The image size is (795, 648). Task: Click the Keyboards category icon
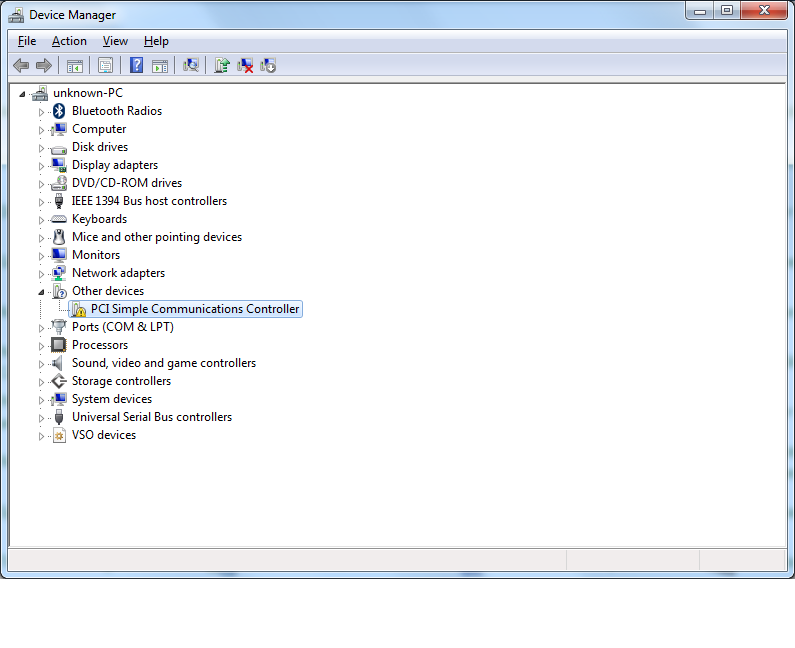pos(59,219)
